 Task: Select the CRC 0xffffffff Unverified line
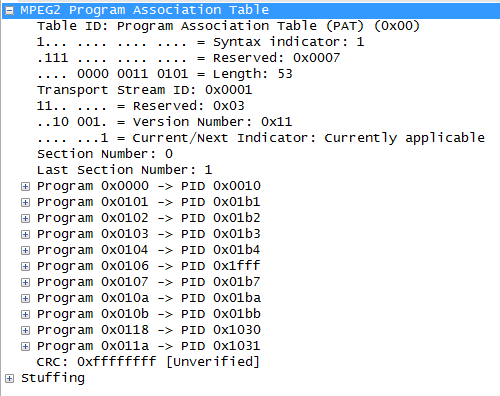[148, 362]
